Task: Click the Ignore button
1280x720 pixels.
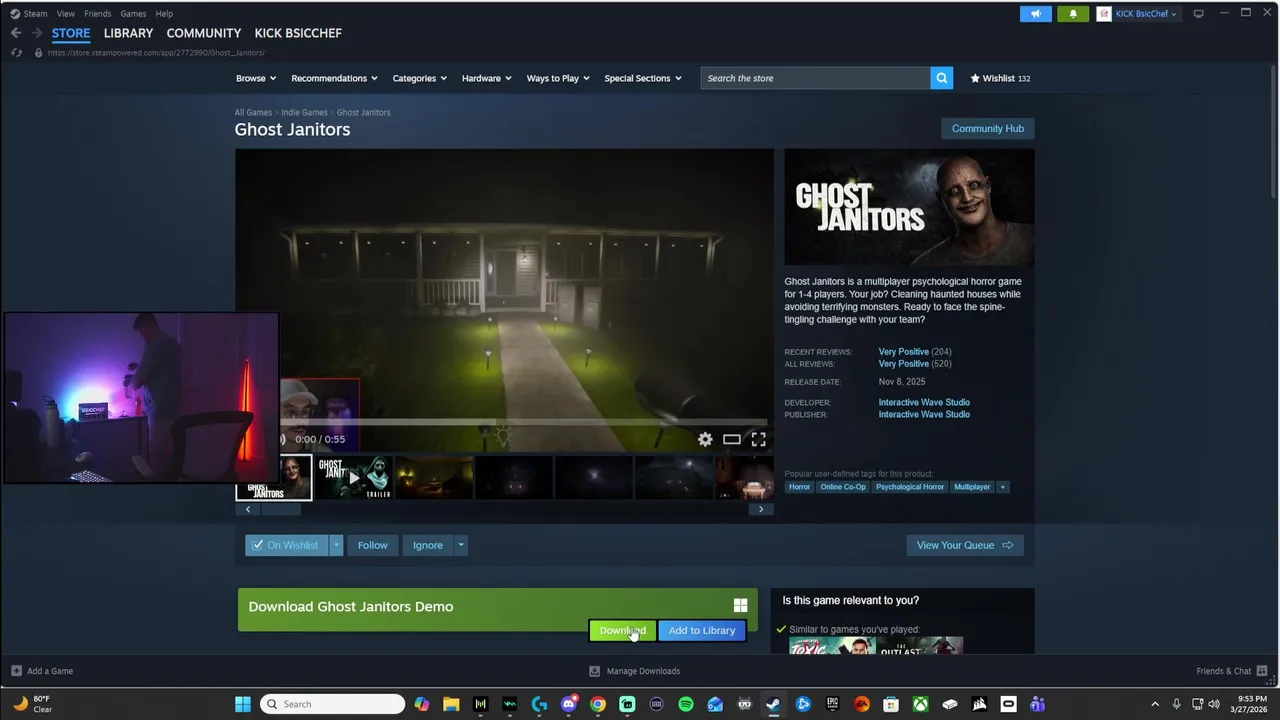Action: [428, 545]
